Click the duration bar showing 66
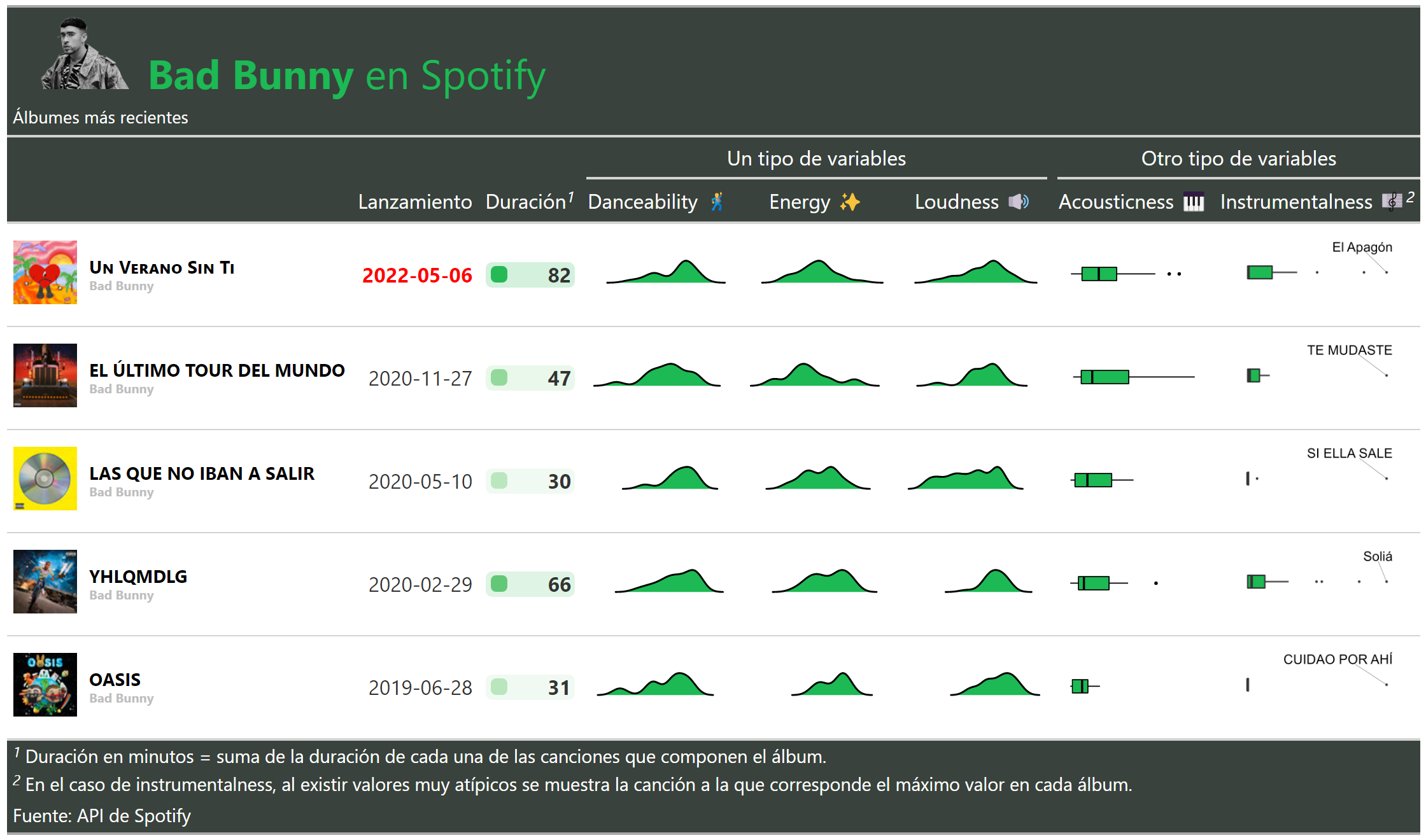Viewport: 1426px width, 840px height. point(530,584)
